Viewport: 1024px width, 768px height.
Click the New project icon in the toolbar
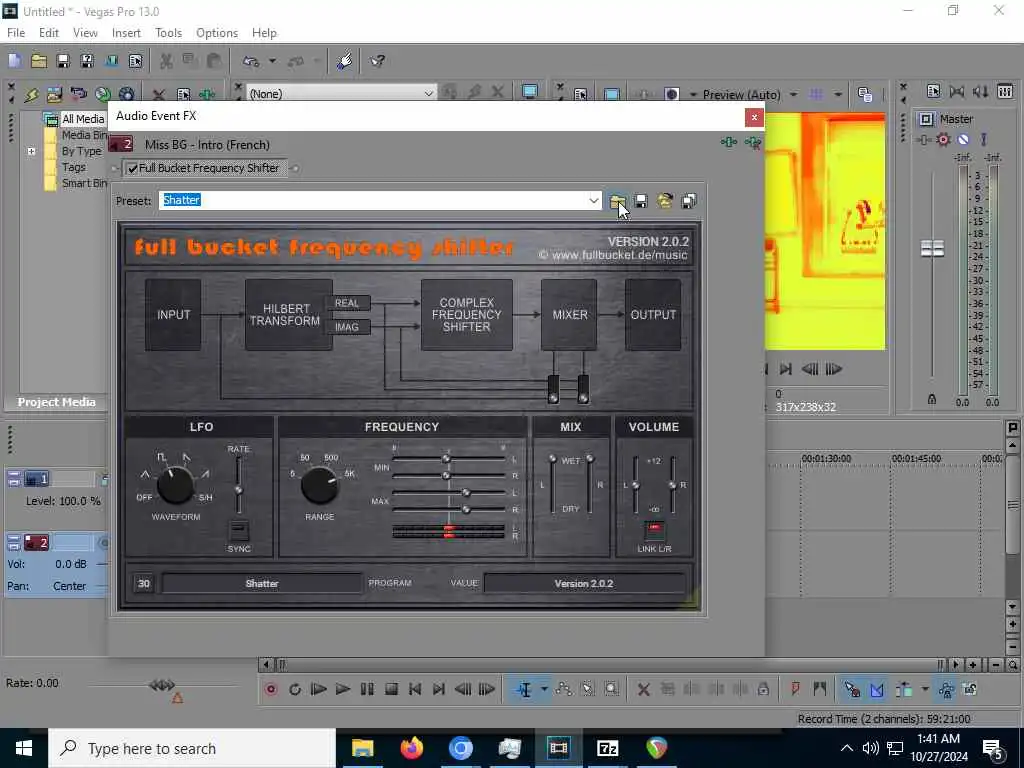[x=14, y=61]
